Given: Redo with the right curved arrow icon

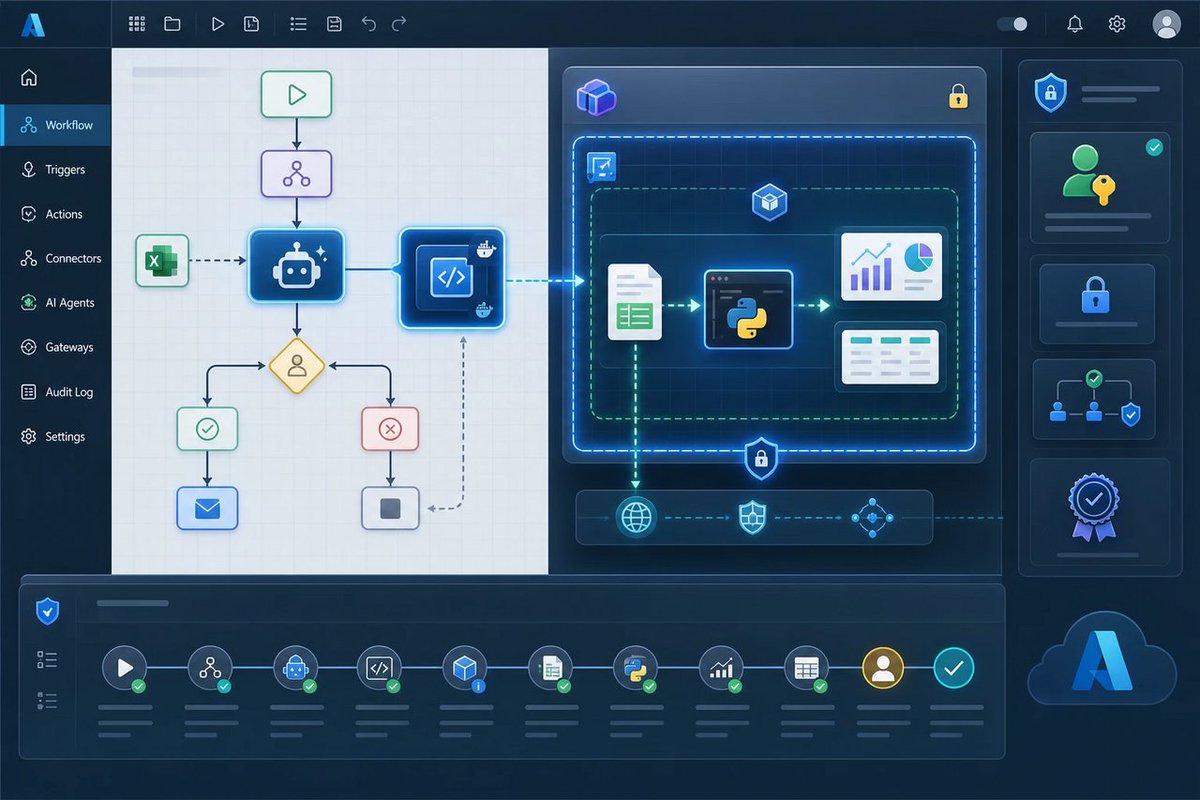Looking at the screenshot, I should 399,24.
